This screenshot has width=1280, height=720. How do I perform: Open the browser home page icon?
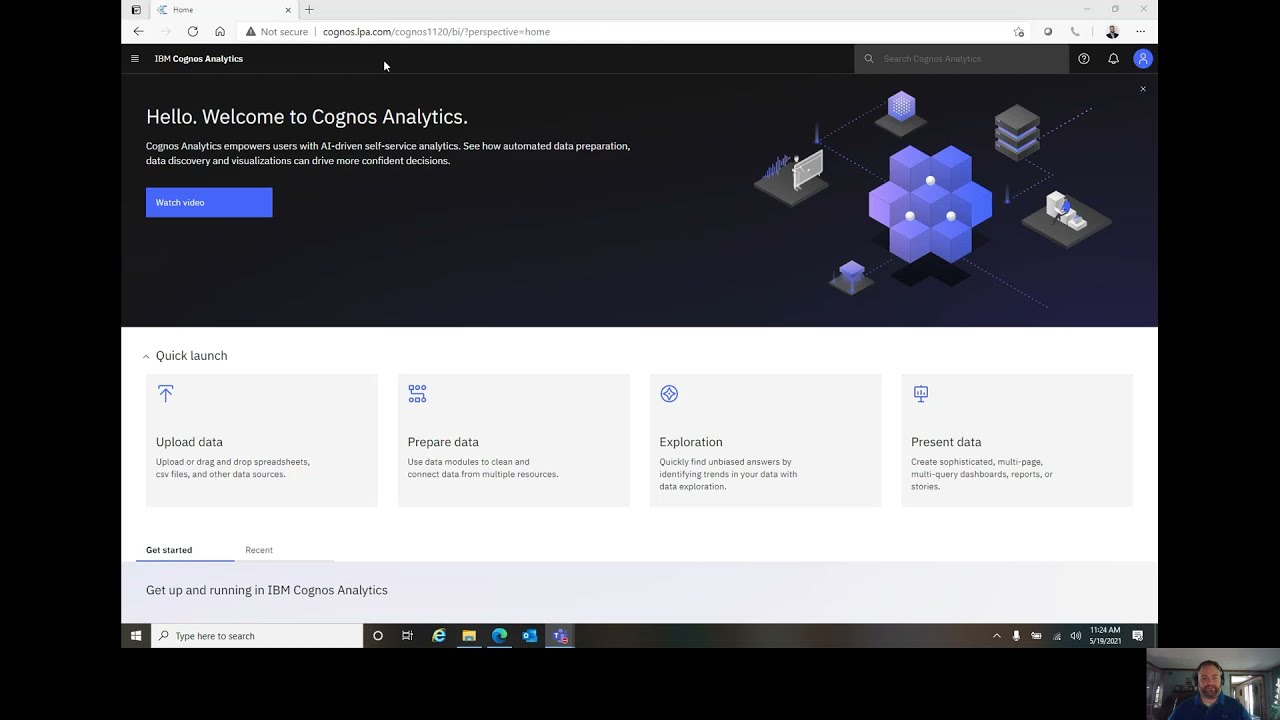point(220,32)
